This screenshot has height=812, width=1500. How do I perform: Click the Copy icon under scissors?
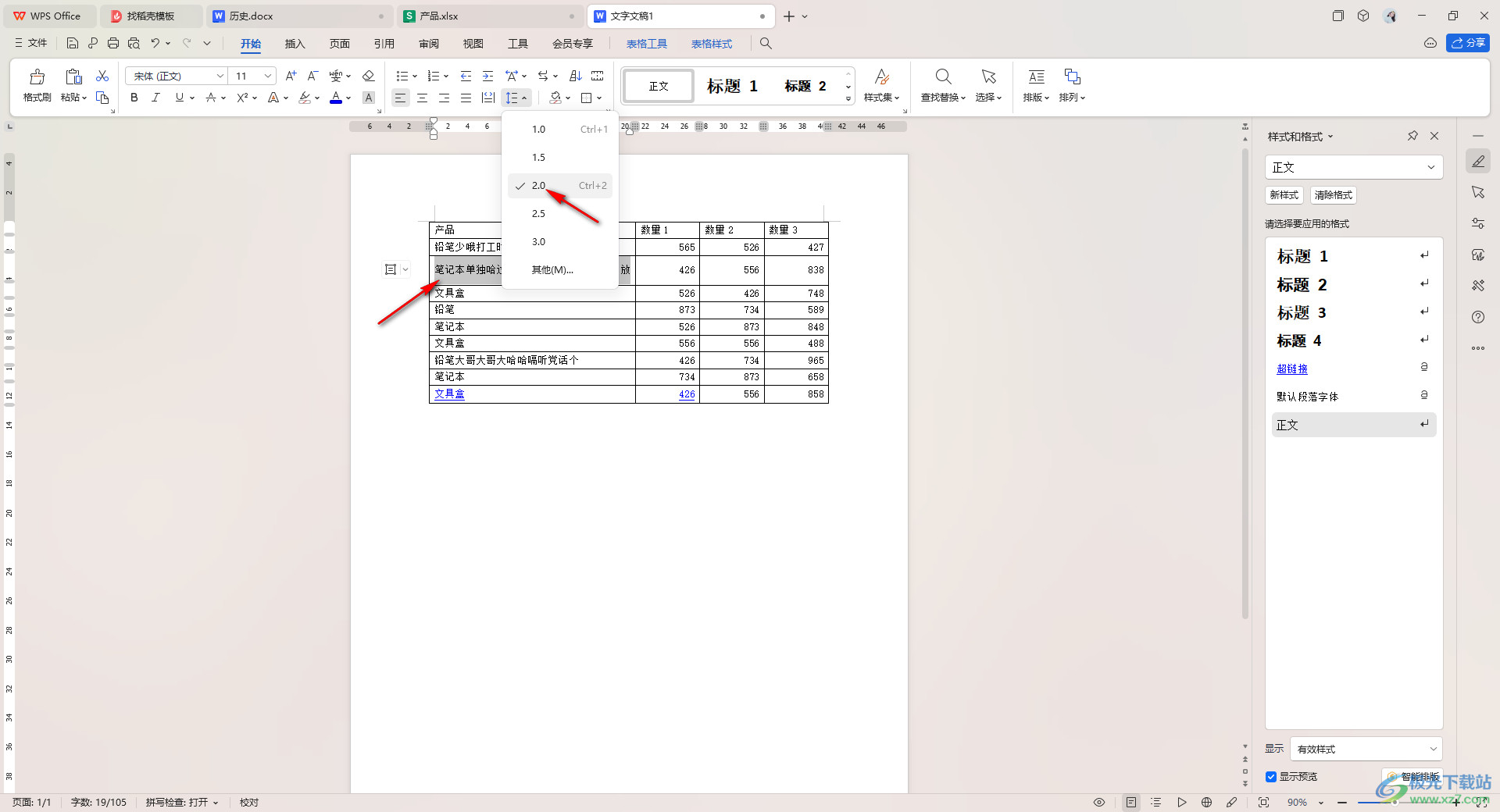(x=102, y=98)
